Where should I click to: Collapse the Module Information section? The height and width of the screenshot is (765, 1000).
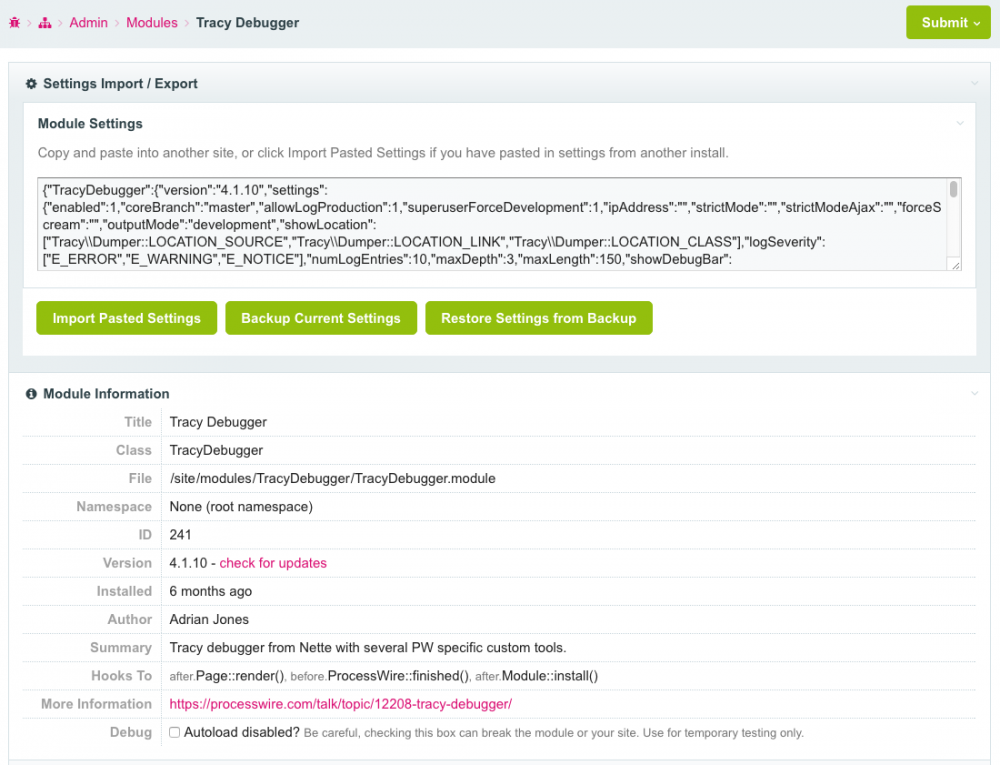click(974, 394)
